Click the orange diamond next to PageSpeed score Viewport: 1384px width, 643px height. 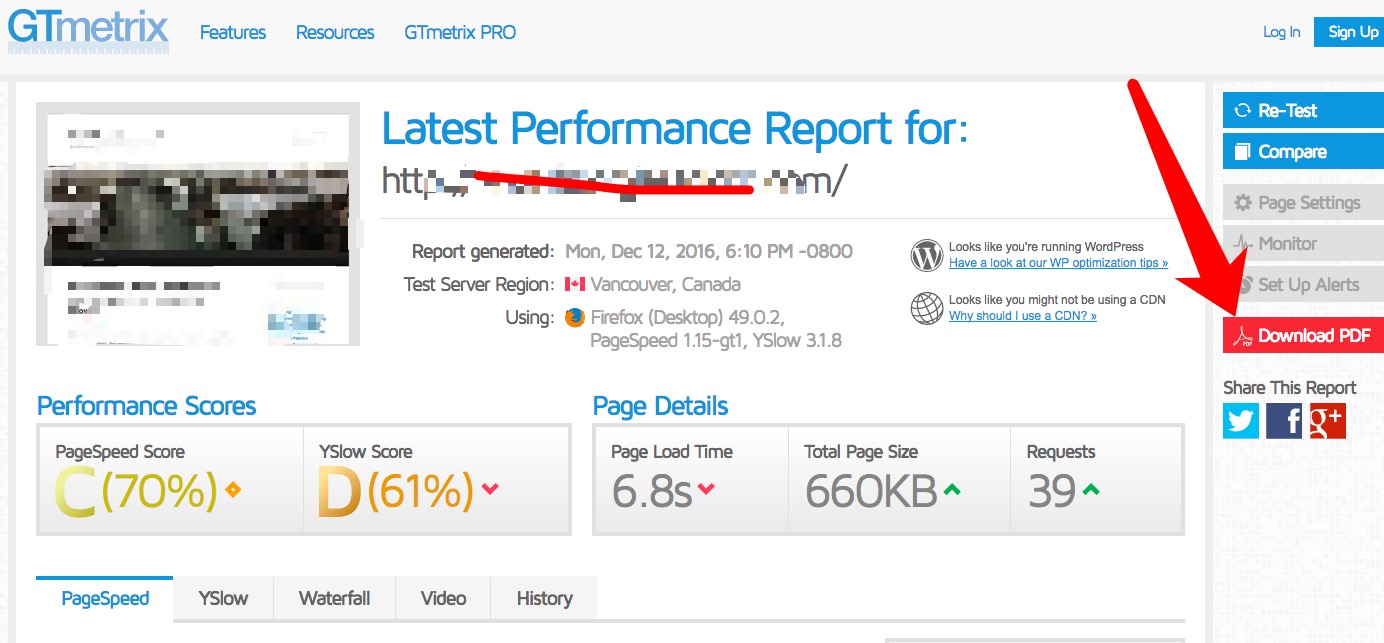point(233,490)
